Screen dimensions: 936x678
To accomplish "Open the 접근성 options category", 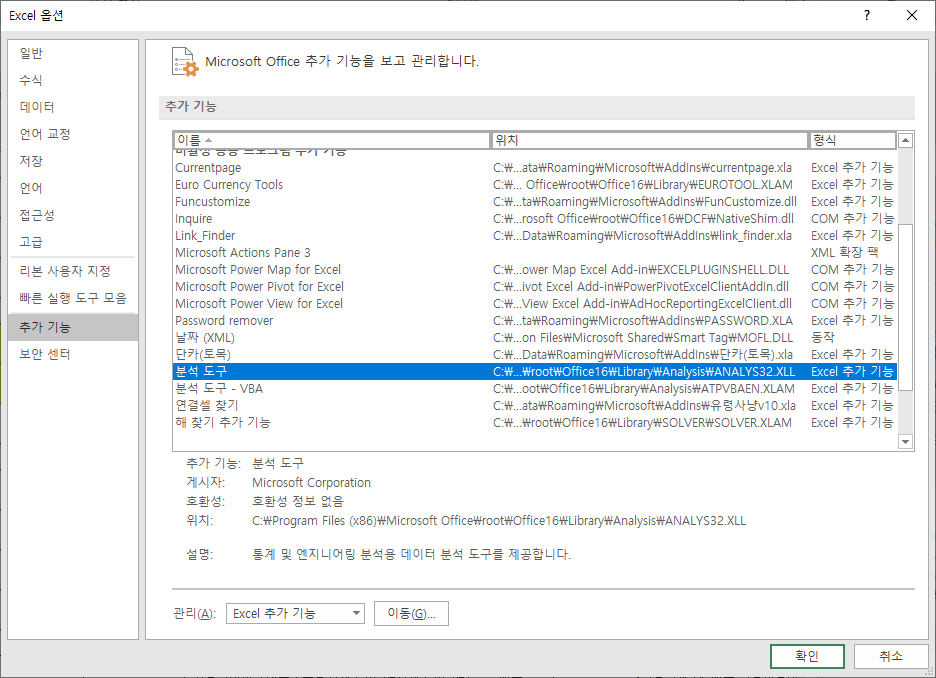I will pyautogui.click(x=73, y=215).
